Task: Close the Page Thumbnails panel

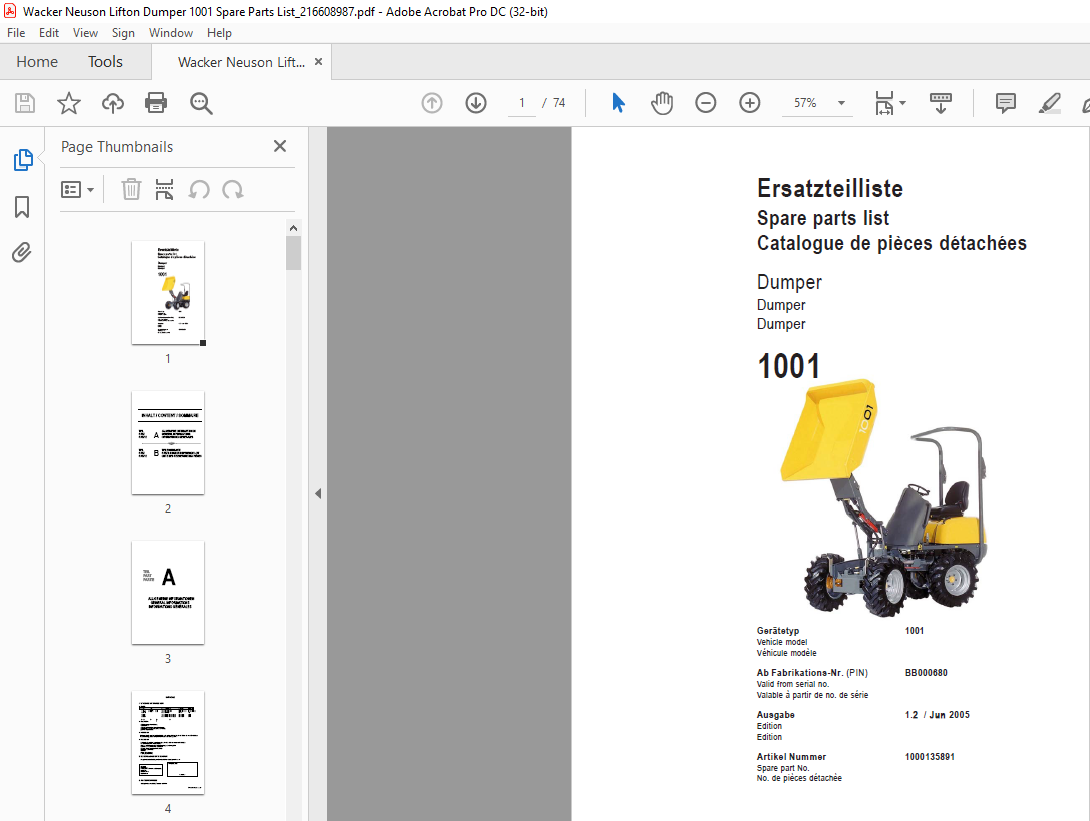Action: coord(279,146)
